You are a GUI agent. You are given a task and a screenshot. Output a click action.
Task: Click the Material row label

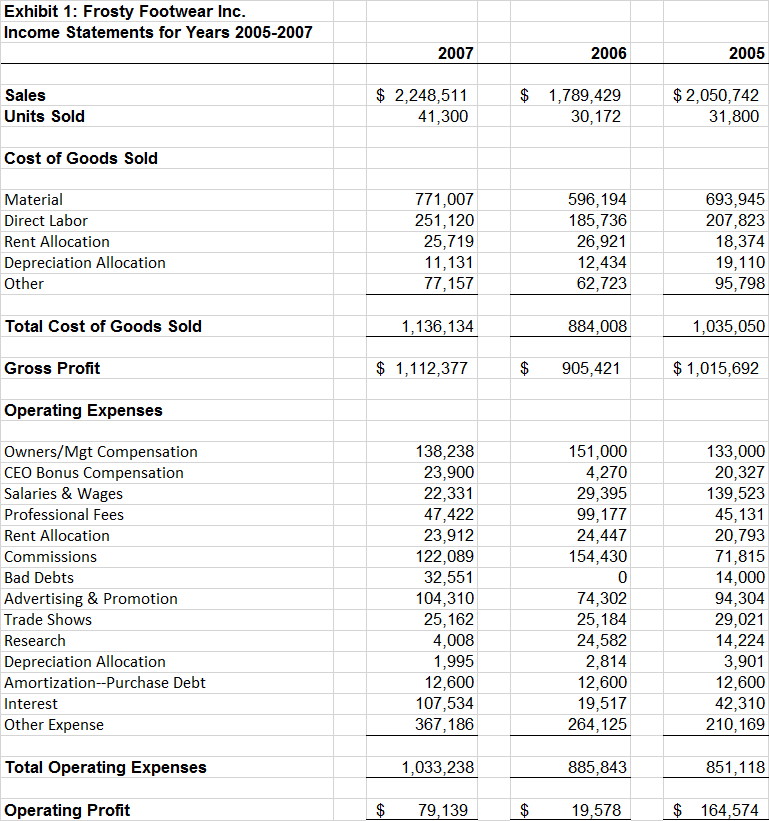point(34,199)
